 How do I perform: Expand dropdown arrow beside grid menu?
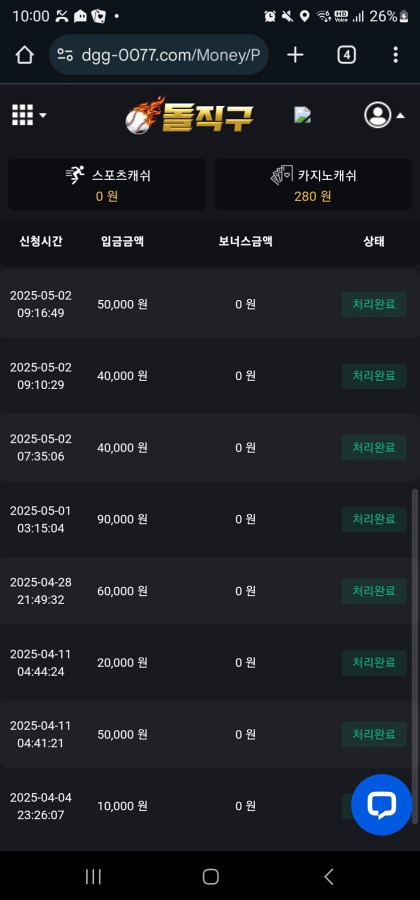click(x=42, y=115)
